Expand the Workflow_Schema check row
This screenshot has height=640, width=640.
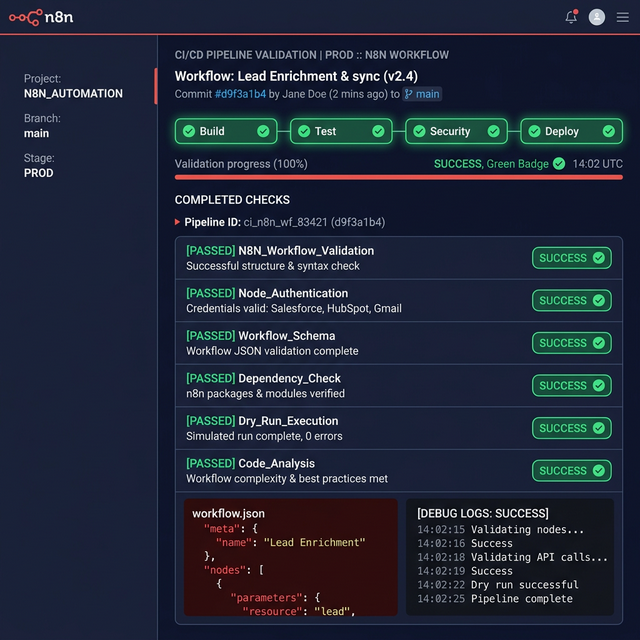click(x=350, y=343)
